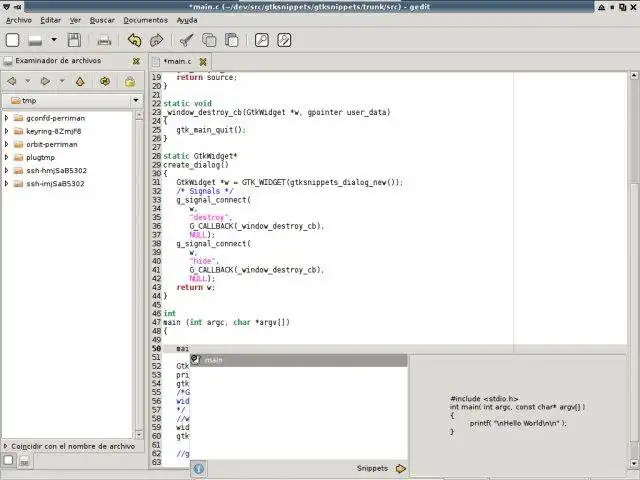Cut the selection with the scissors icon
This screenshot has width=640, height=480.
(187, 40)
